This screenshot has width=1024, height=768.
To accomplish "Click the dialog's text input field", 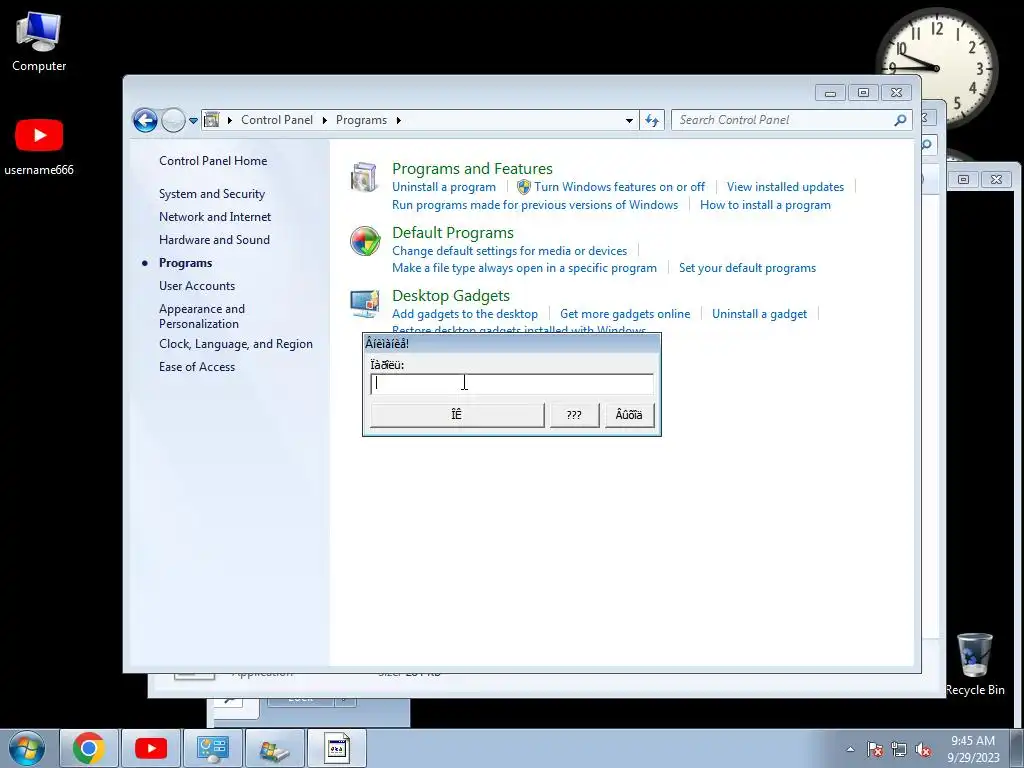I will pyautogui.click(x=512, y=384).
